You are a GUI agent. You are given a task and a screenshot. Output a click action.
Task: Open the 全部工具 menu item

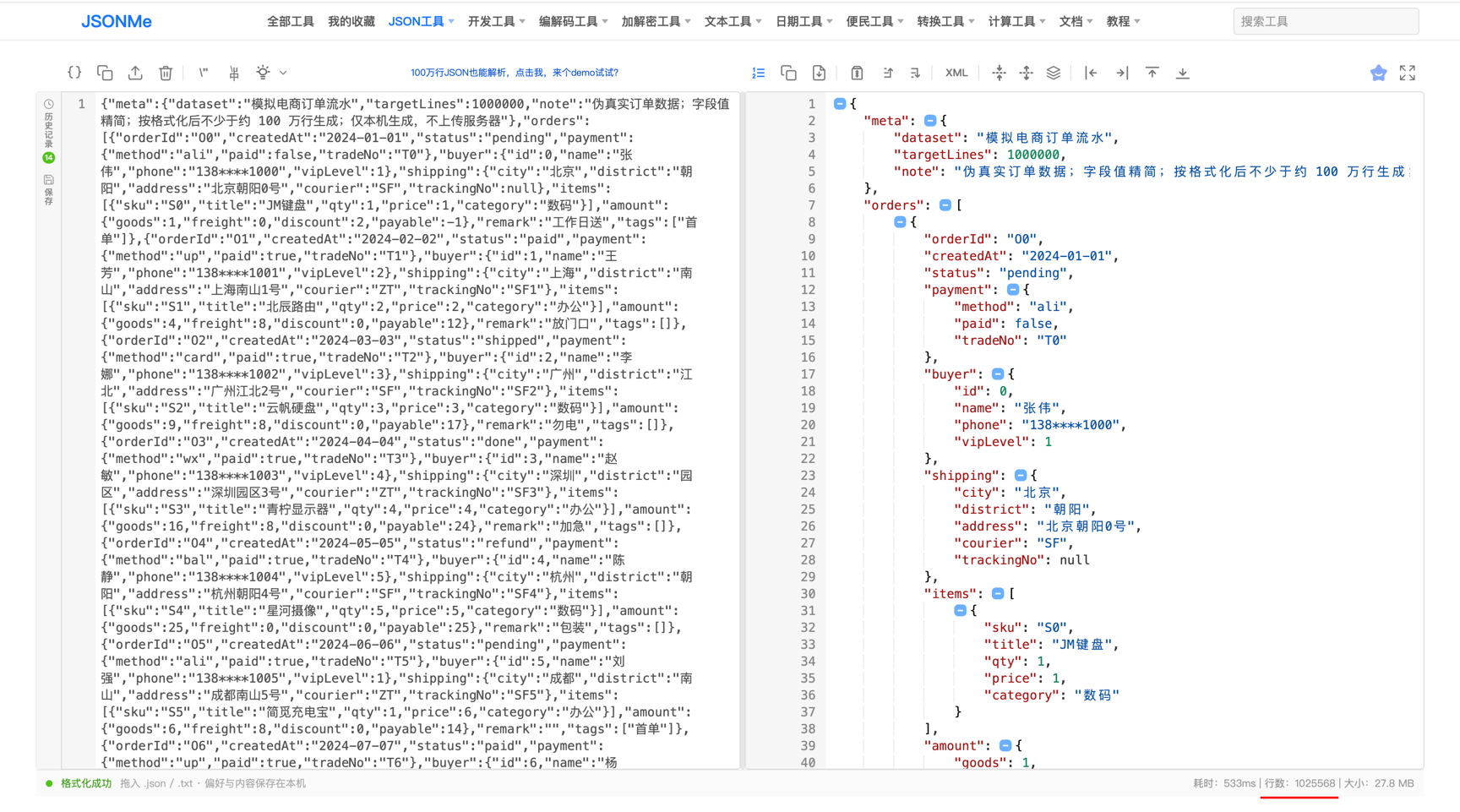tap(291, 21)
